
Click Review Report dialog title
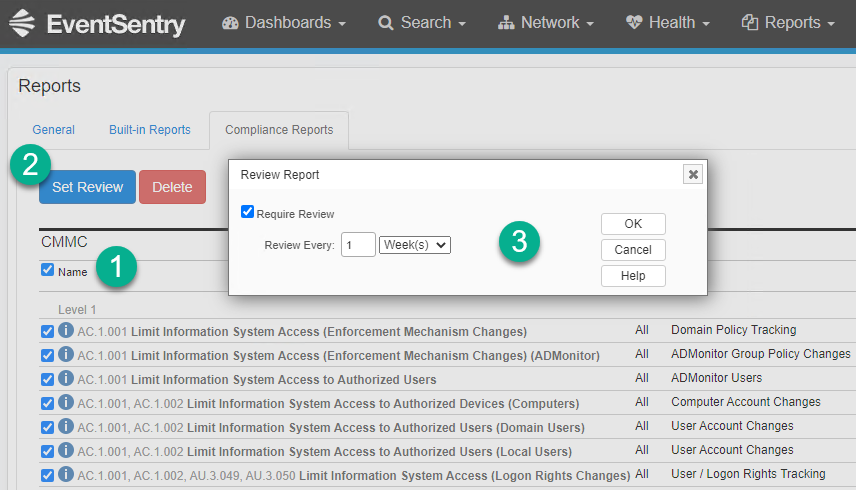coord(280,175)
